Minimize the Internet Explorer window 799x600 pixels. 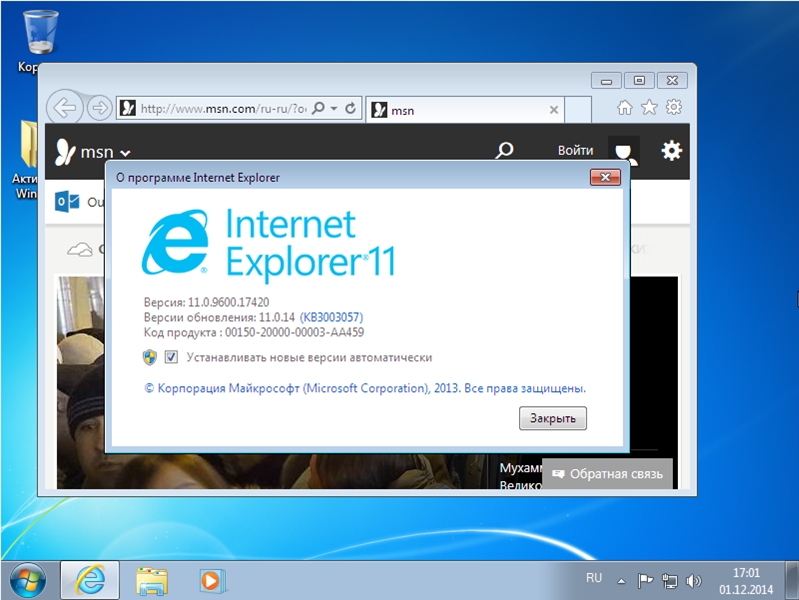(x=606, y=81)
